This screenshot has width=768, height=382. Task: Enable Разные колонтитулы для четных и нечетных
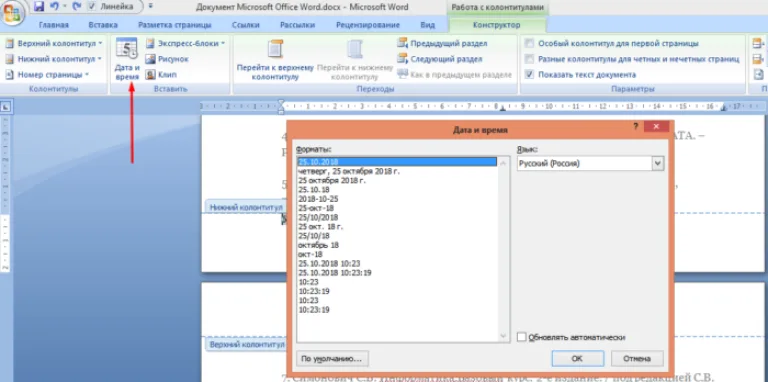529,59
